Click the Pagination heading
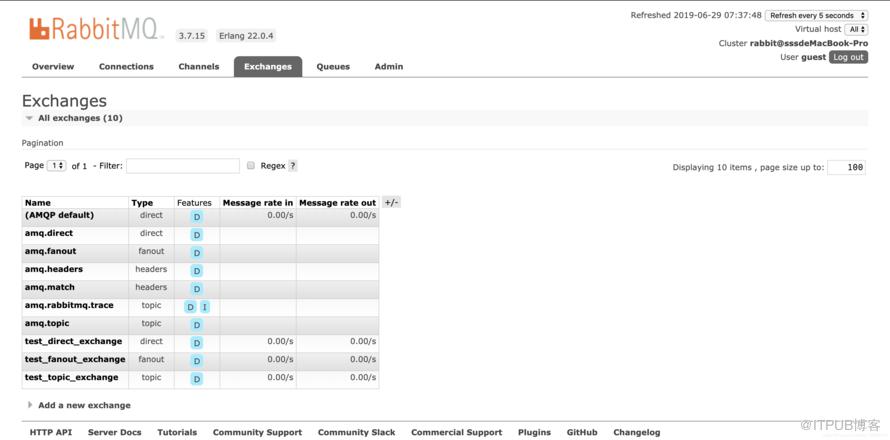The image size is (890, 440). point(43,143)
